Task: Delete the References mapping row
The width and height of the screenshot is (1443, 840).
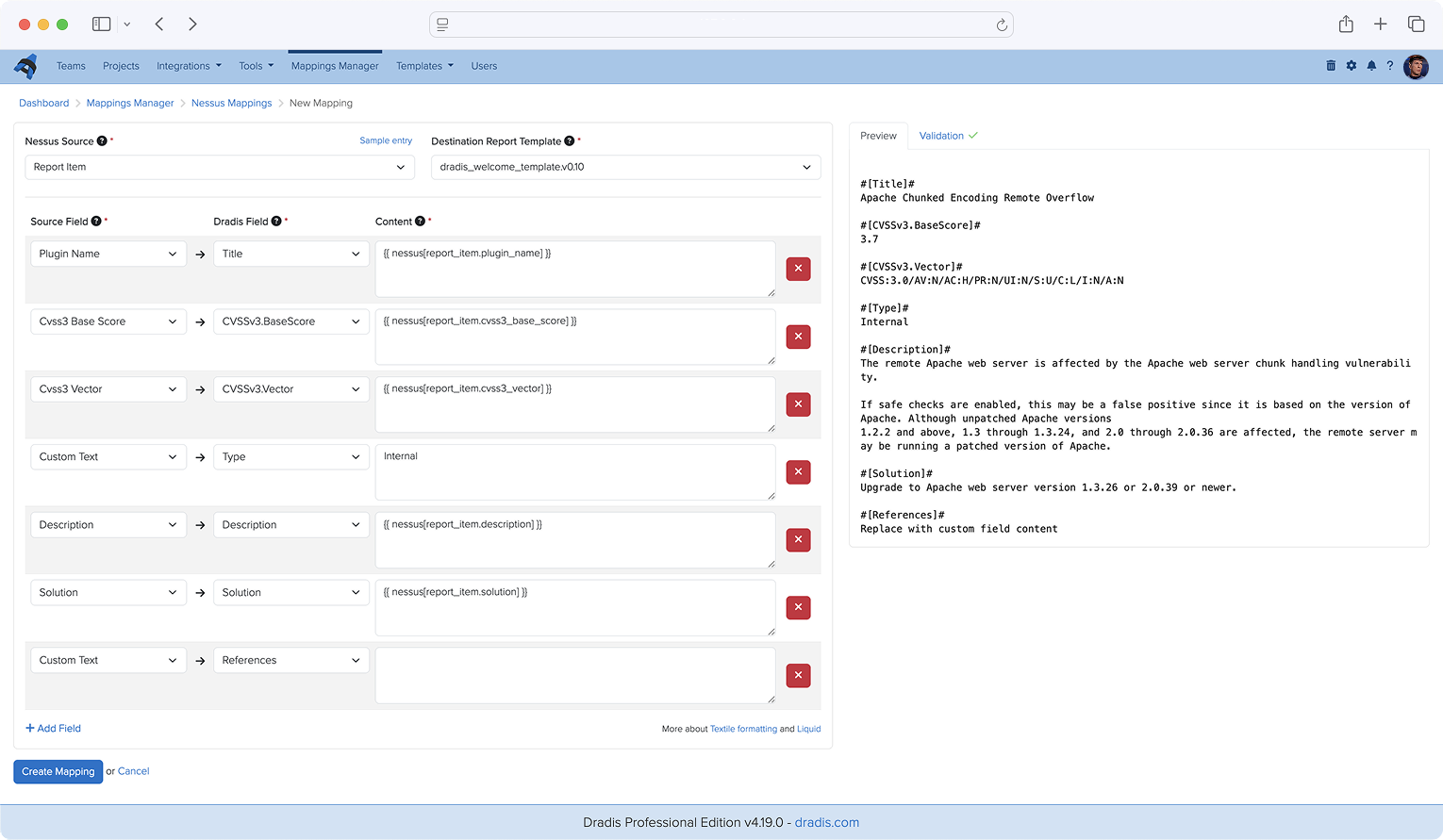Action: (x=799, y=676)
